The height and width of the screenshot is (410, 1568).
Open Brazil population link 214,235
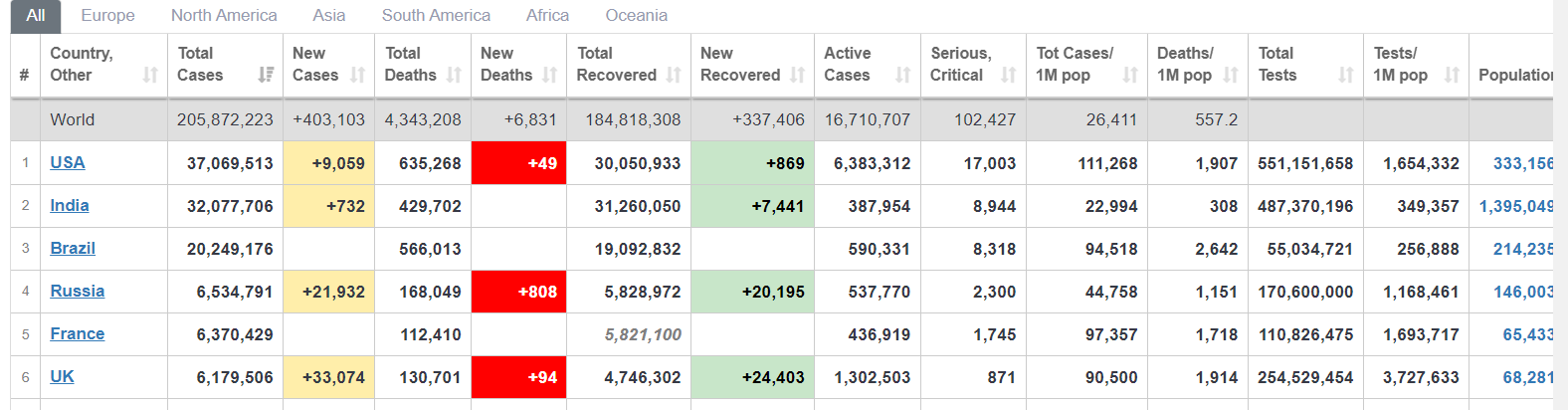(x=1523, y=249)
